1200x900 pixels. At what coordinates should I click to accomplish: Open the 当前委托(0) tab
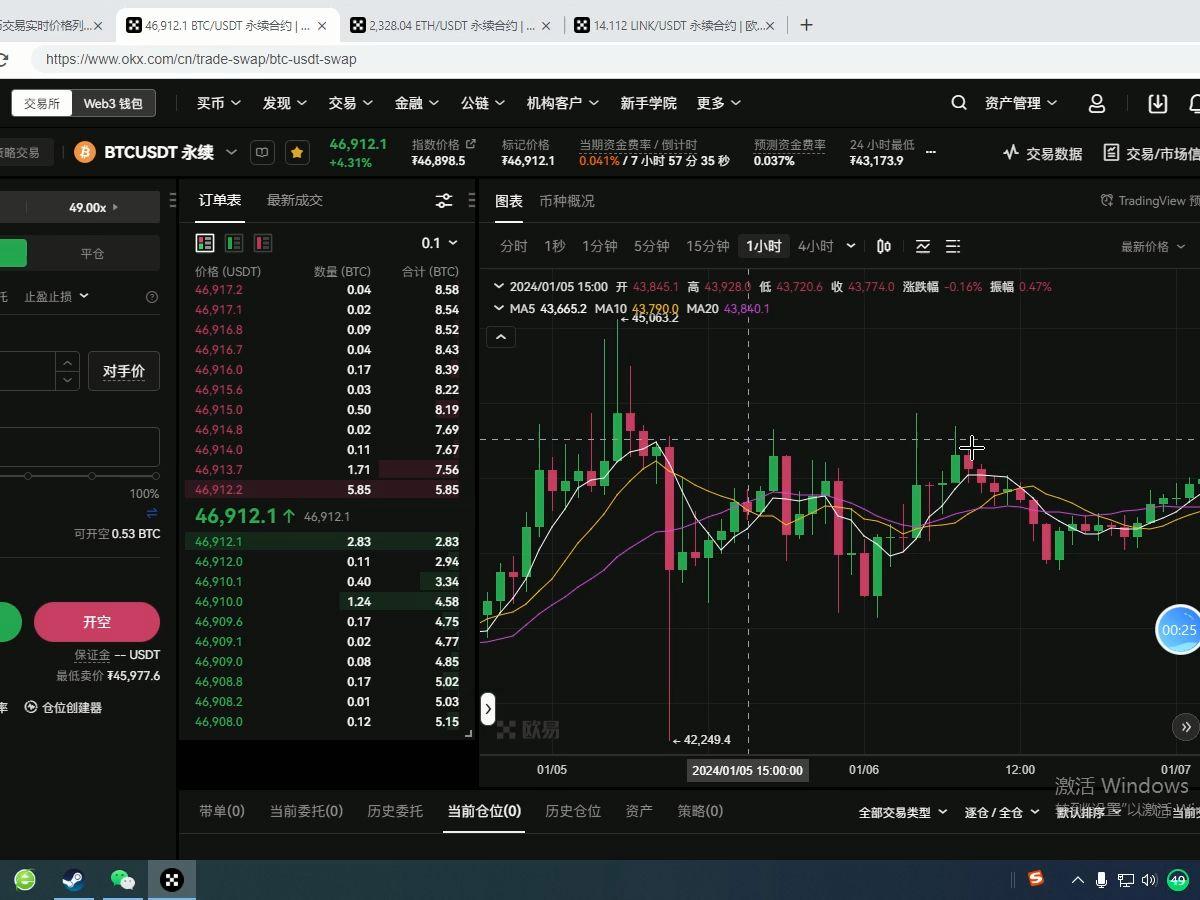[306, 811]
